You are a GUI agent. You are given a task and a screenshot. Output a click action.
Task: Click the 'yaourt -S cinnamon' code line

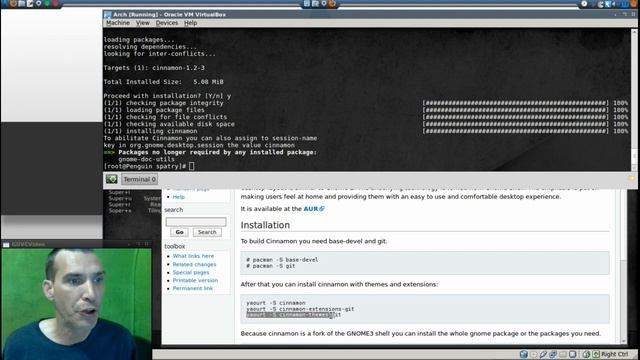276,303
